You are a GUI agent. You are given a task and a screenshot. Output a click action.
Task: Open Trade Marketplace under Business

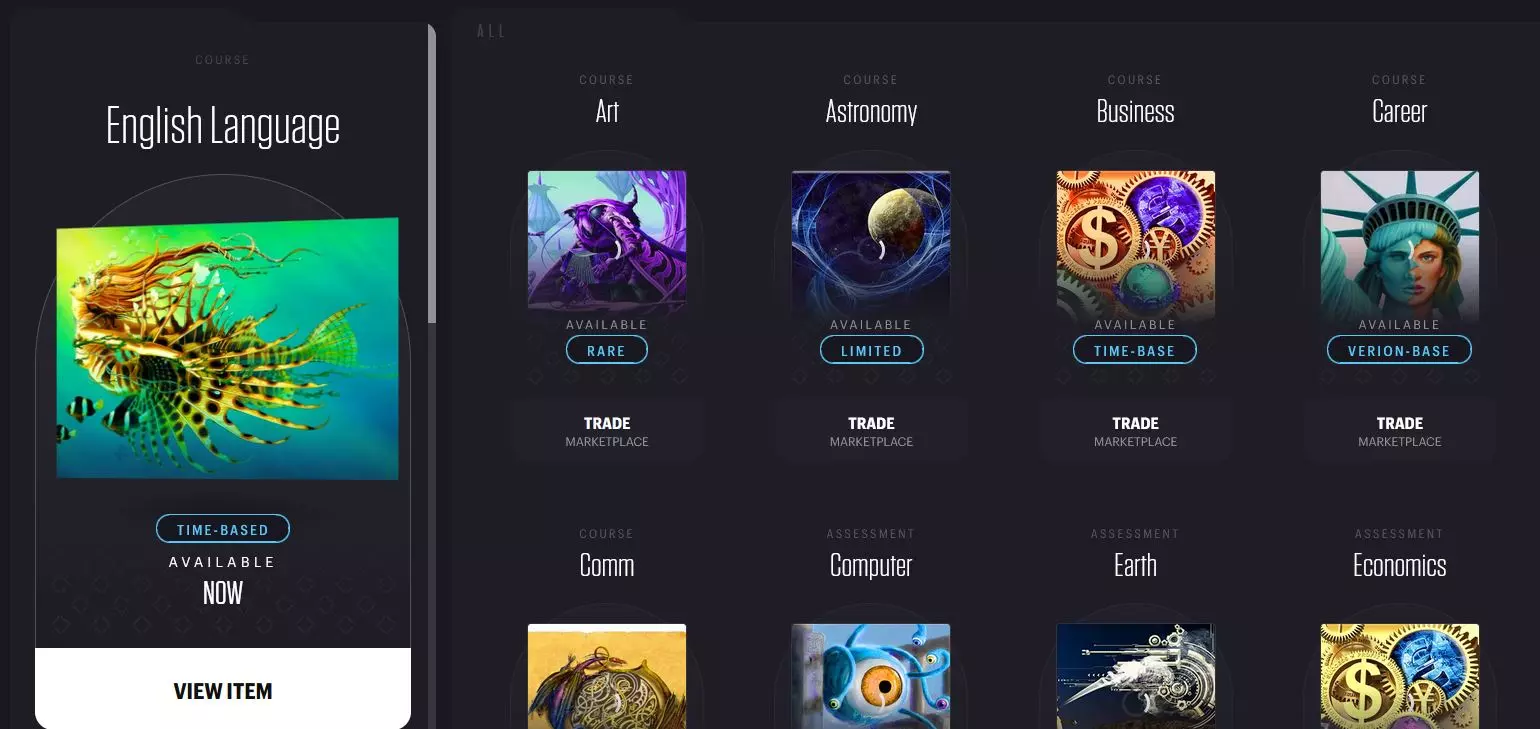pyautogui.click(x=1136, y=431)
